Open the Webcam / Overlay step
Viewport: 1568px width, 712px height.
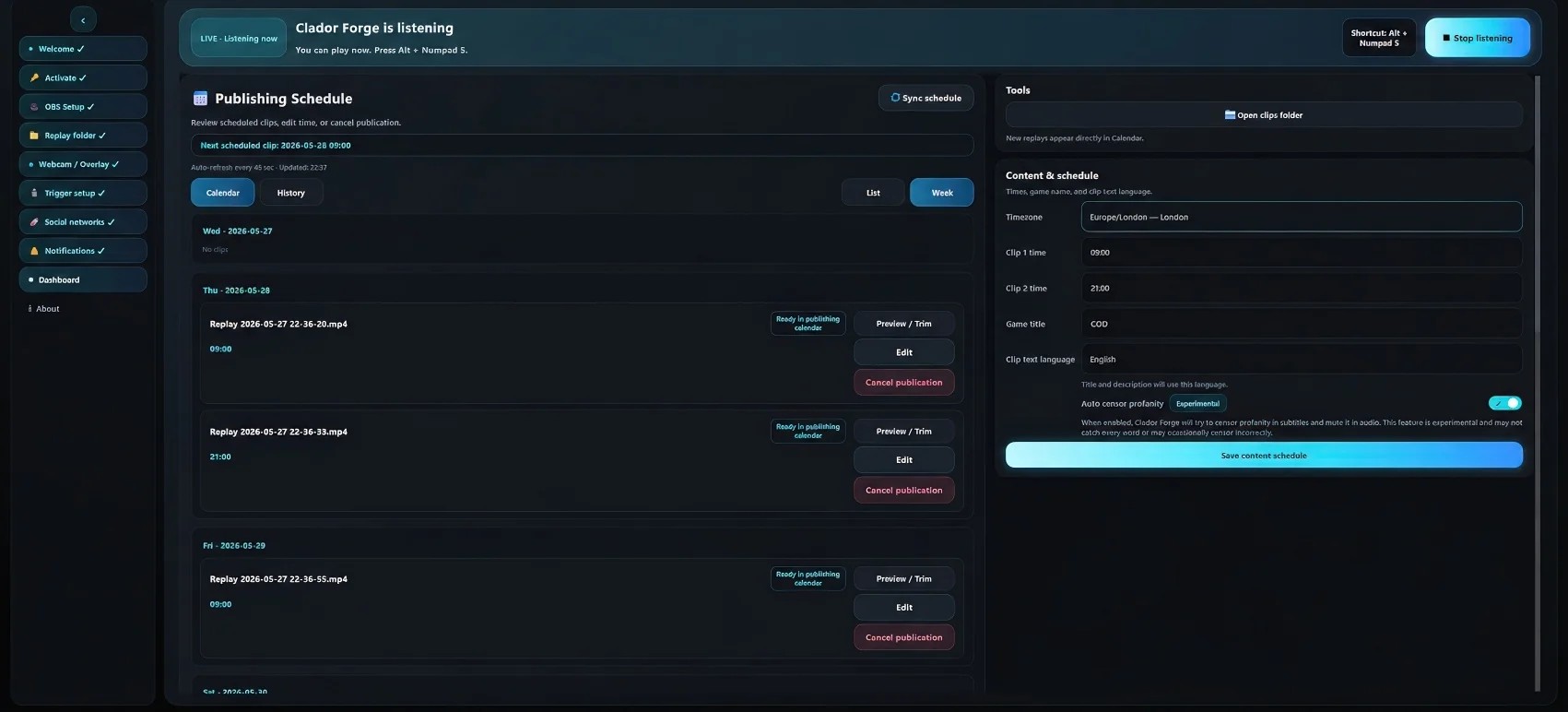pos(83,164)
